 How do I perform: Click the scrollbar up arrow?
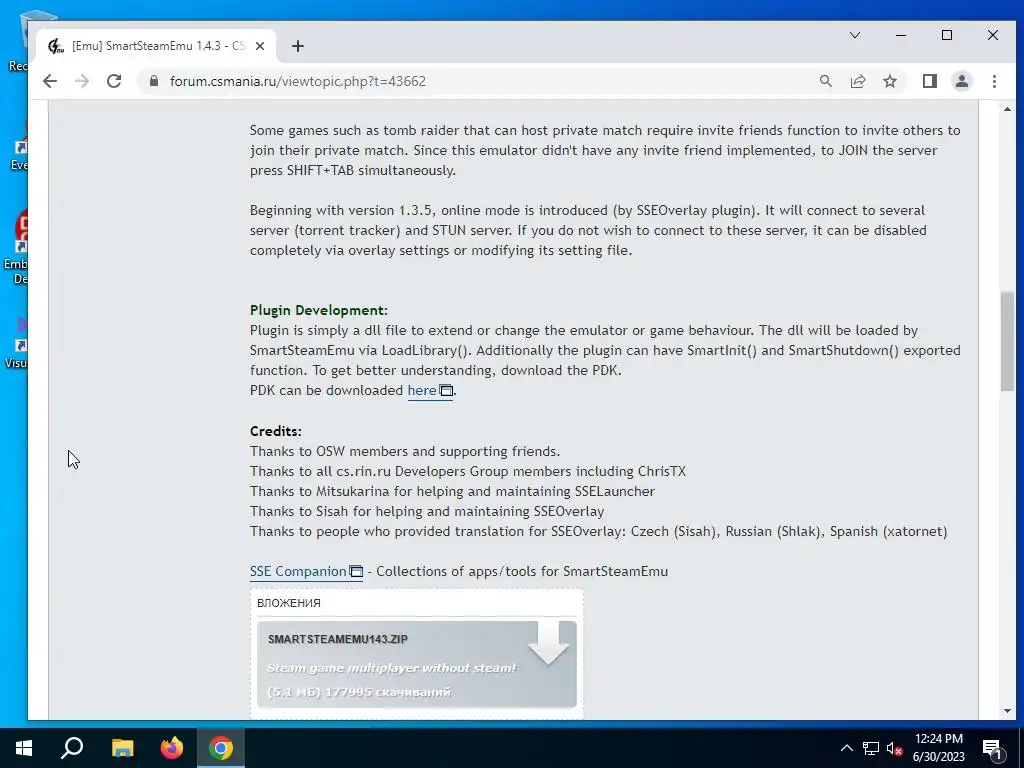point(1007,110)
